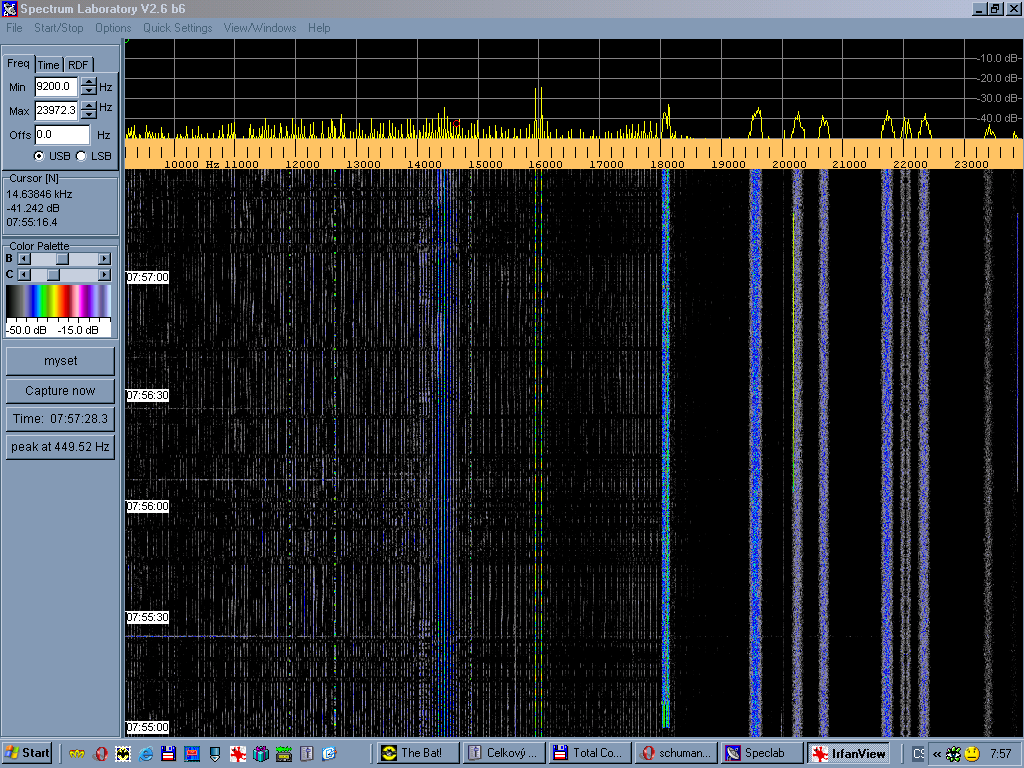Switch to the Time tab

48,65
